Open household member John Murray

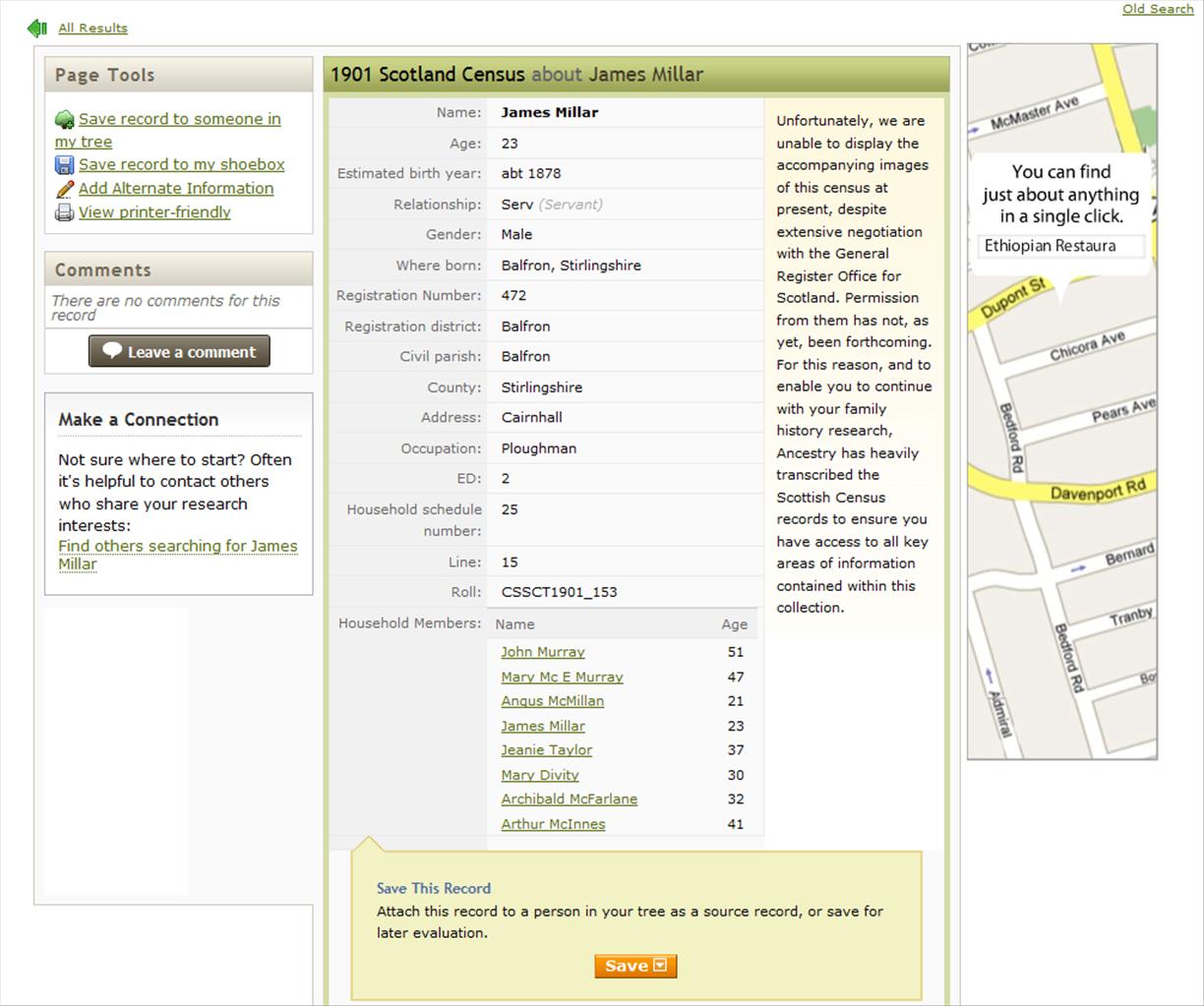click(543, 652)
